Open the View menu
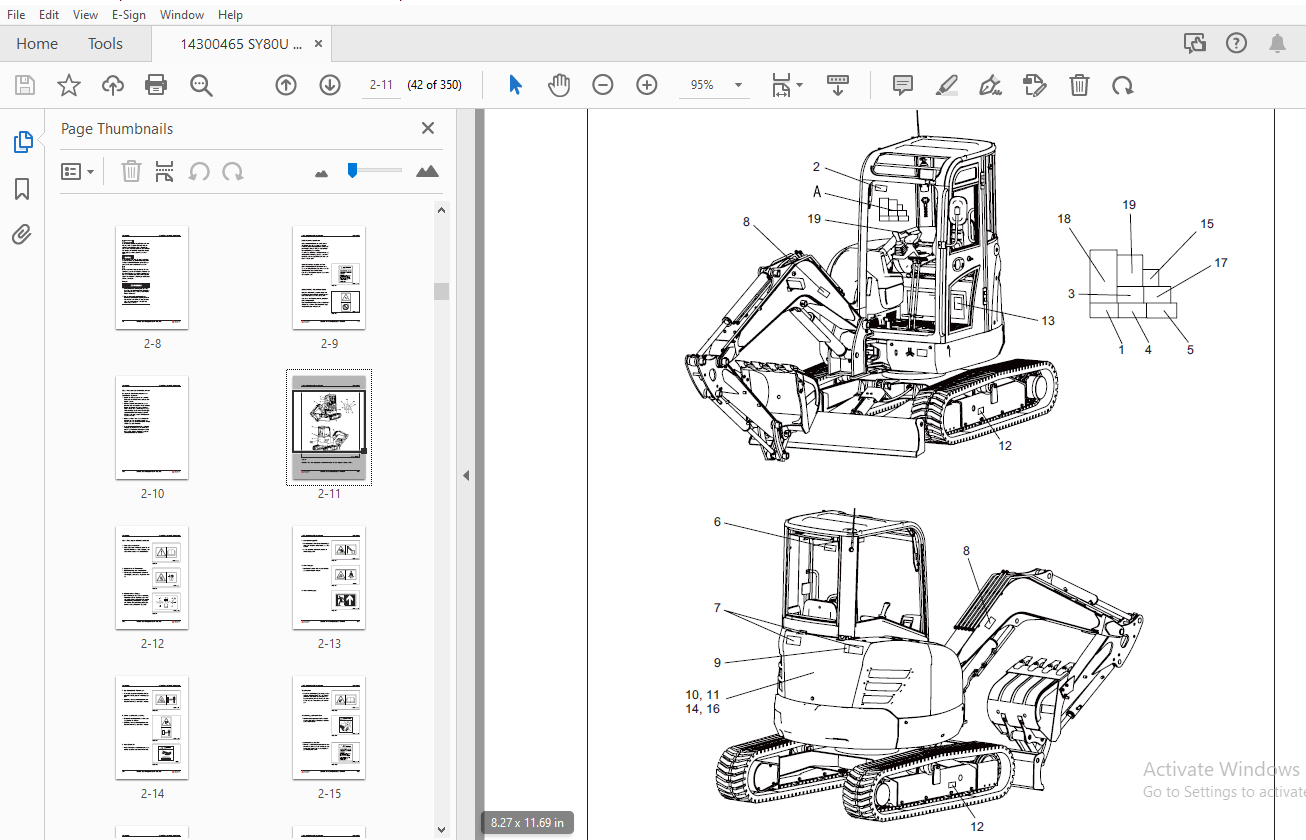 (86, 15)
